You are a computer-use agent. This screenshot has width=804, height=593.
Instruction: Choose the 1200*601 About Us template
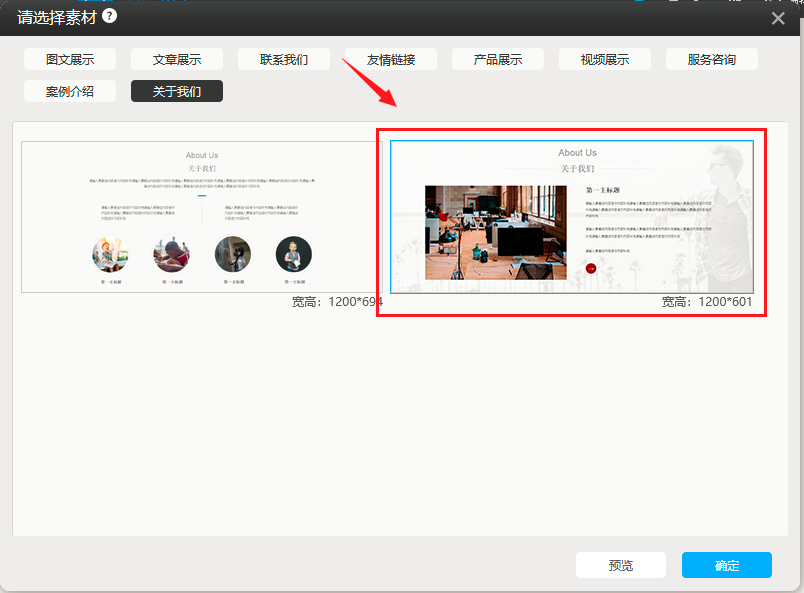click(x=571, y=217)
